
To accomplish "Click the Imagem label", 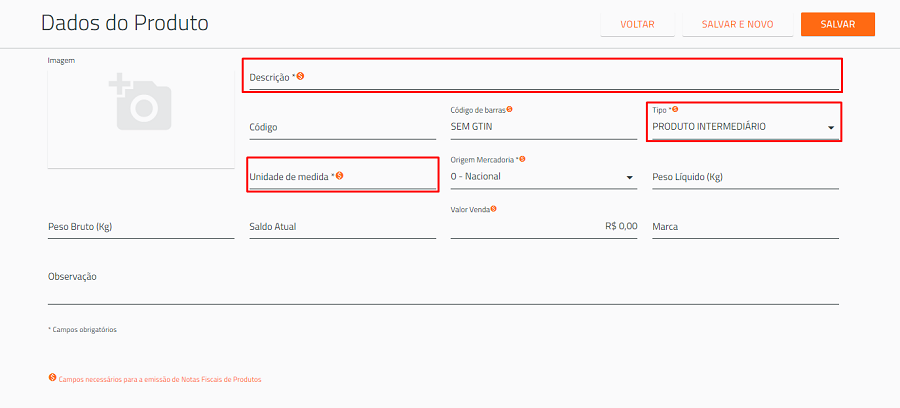I will (61, 60).
